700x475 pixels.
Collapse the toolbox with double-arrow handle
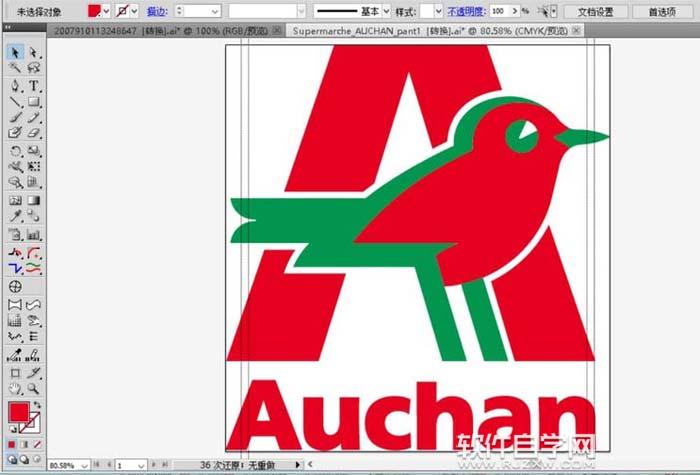(x=7, y=28)
